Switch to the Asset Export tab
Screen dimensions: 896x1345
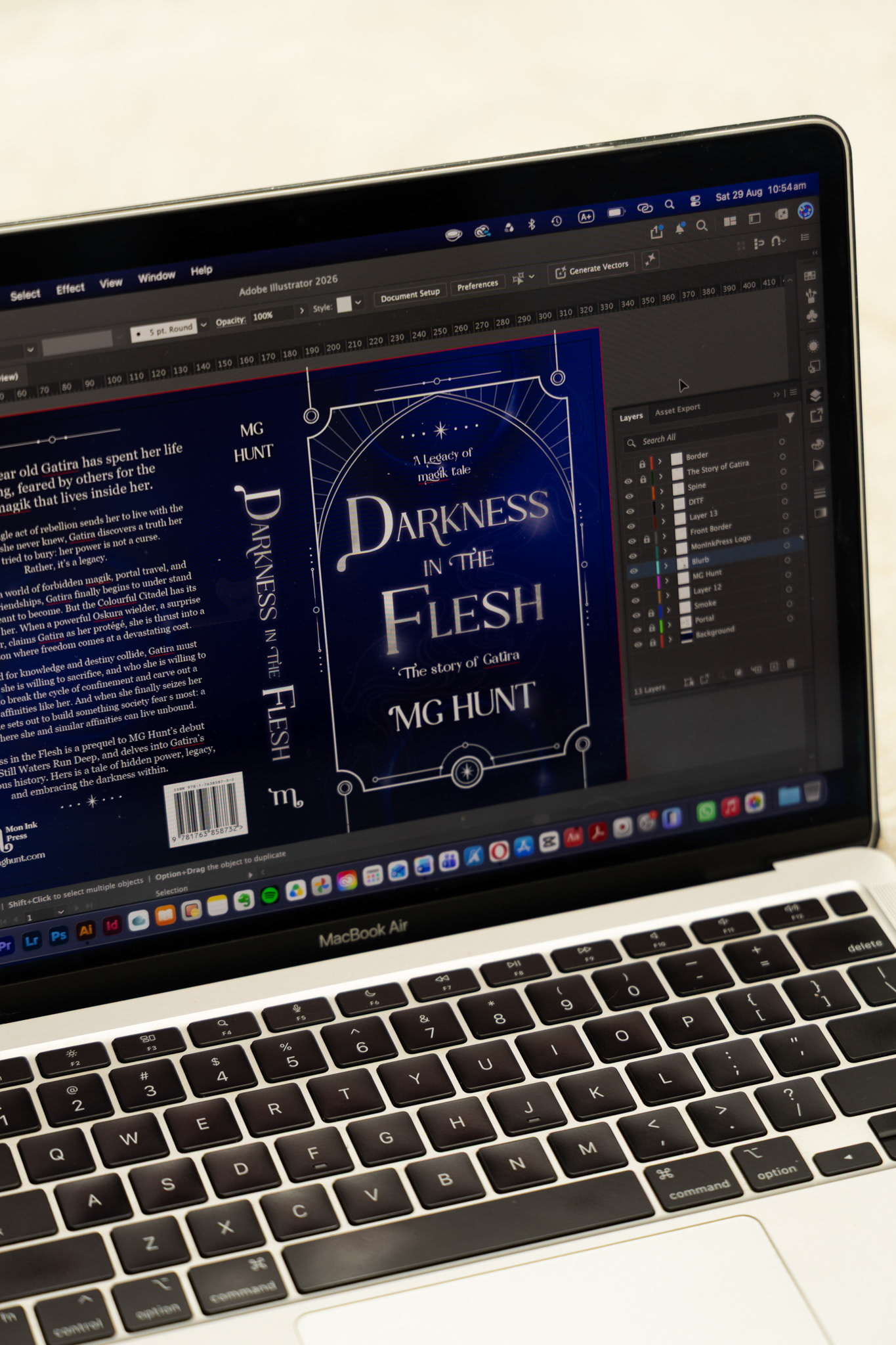pos(677,409)
